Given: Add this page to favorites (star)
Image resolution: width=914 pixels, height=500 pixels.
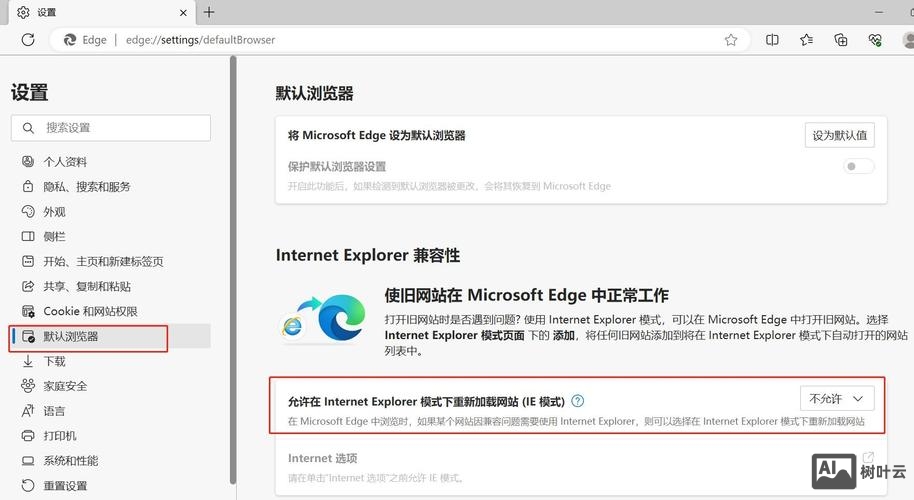Looking at the screenshot, I should pos(731,40).
